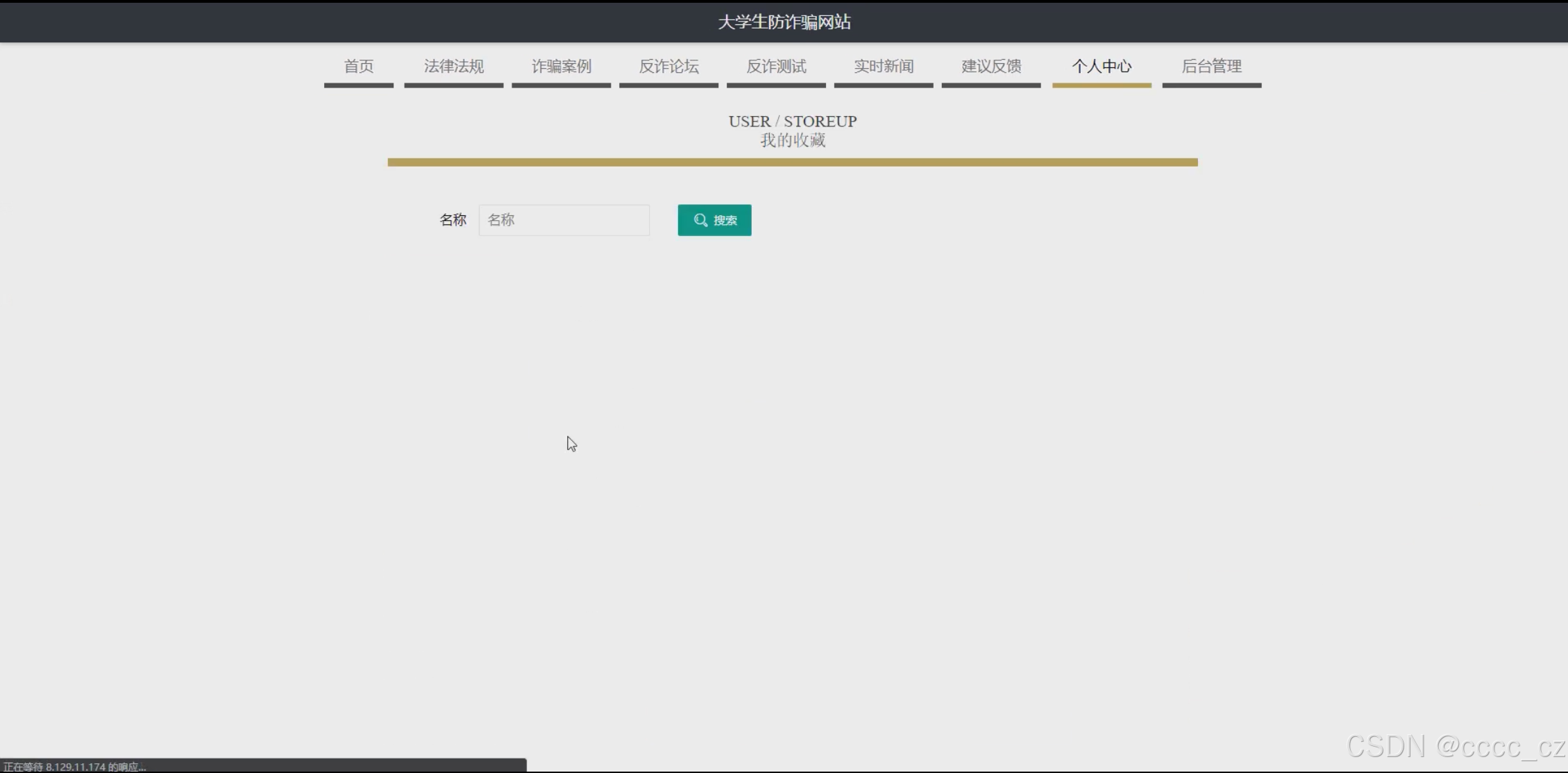Click the 大学生防诈骗网站 site title
1568x773 pixels.
point(784,22)
